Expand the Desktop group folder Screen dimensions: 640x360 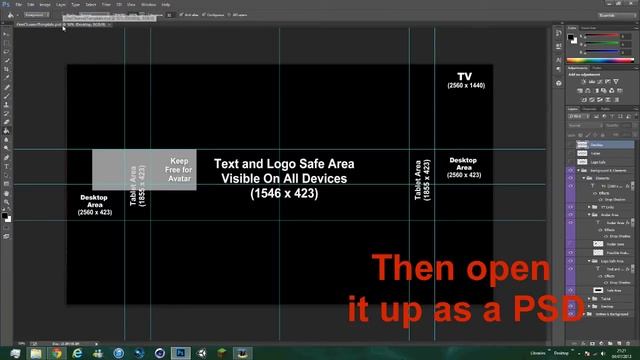[x=589, y=306]
